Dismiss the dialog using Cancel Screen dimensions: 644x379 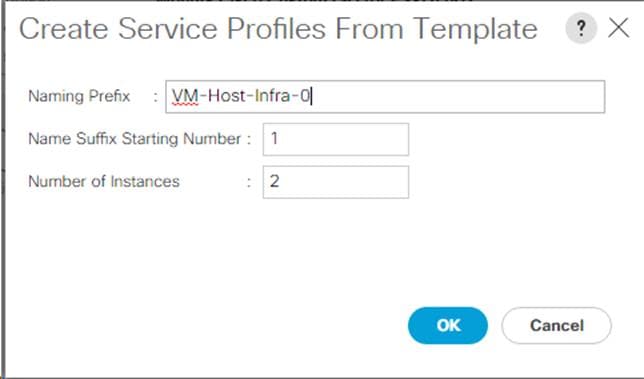pyautogui.click(x=557, y=326)
